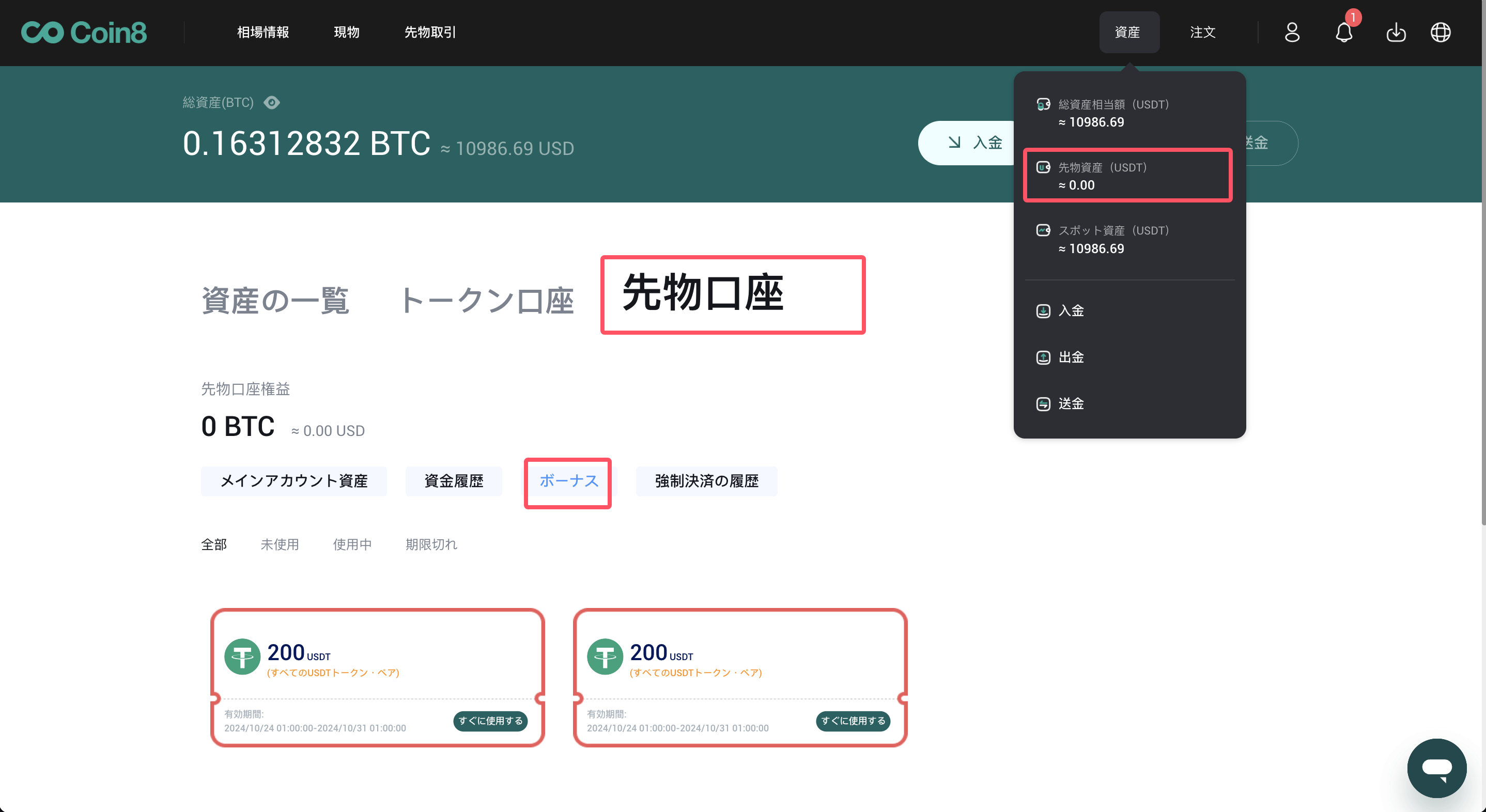Open the notification bell
This screenshot has width=1486, height=812.
coord(1343,33)
